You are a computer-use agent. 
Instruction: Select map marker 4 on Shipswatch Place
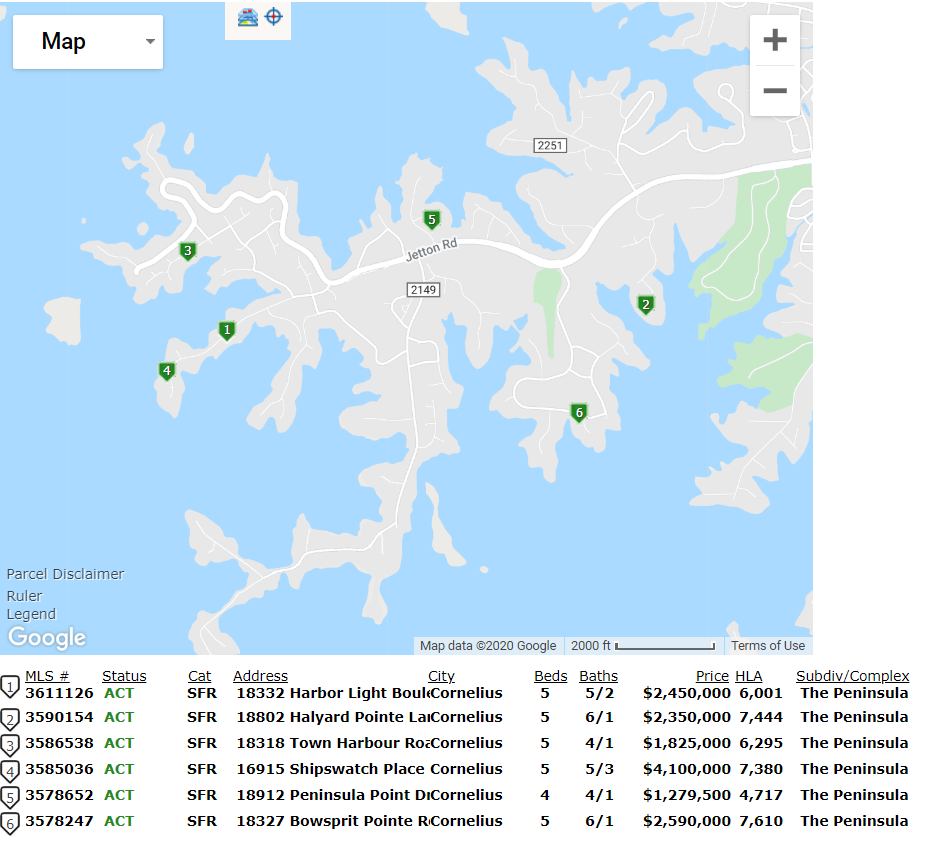[x=167, y=372]
